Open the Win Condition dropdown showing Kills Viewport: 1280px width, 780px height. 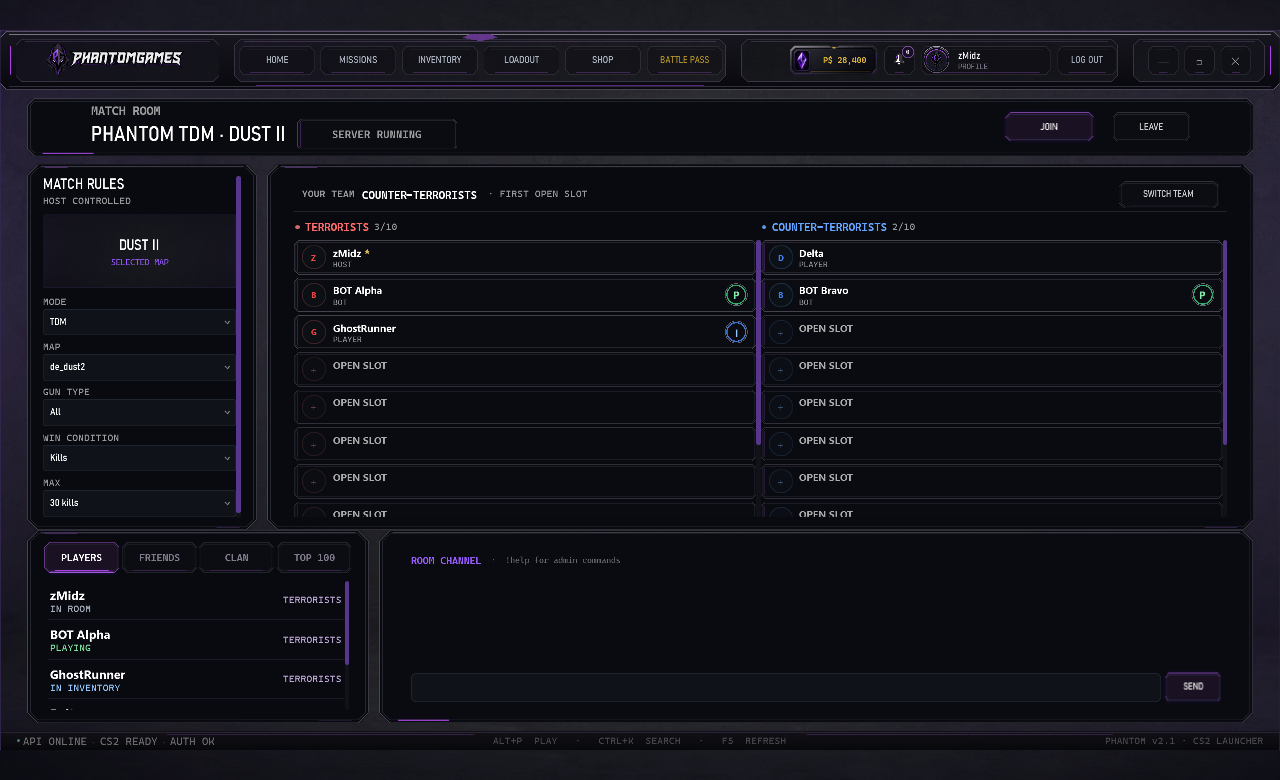coord(139,458)
